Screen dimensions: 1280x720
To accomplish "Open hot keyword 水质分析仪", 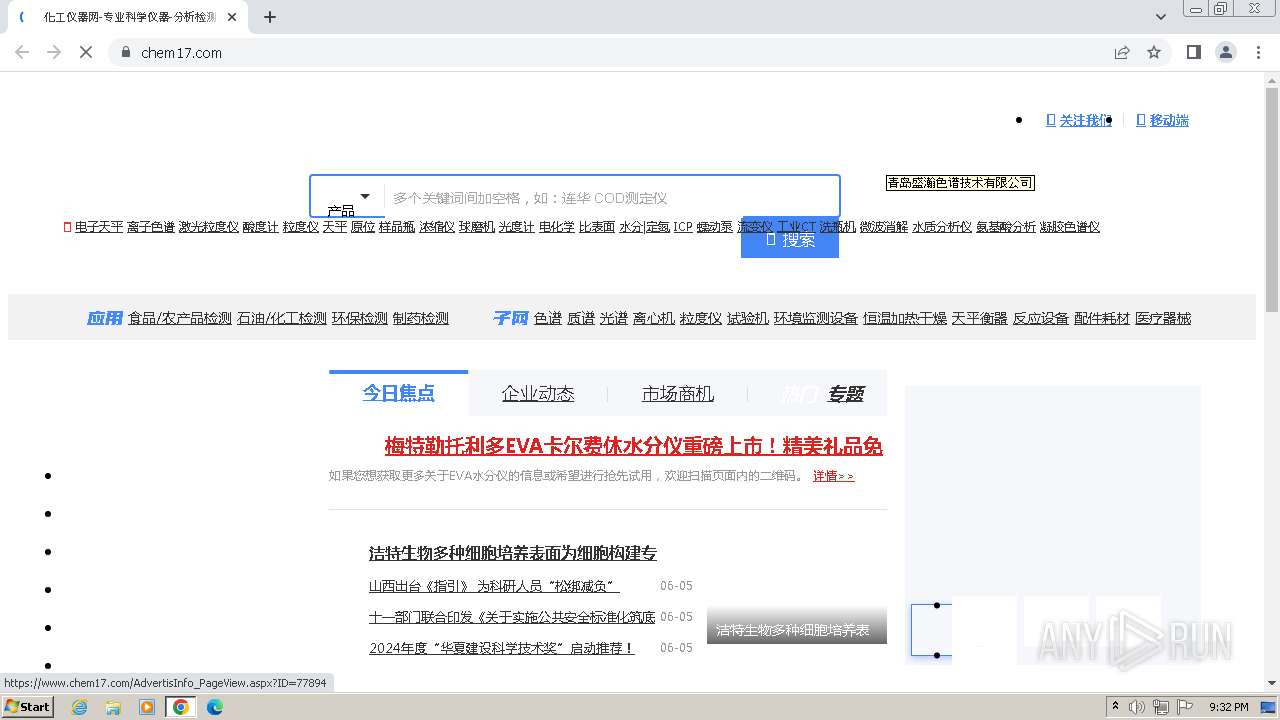I will (x=942, y=227).
